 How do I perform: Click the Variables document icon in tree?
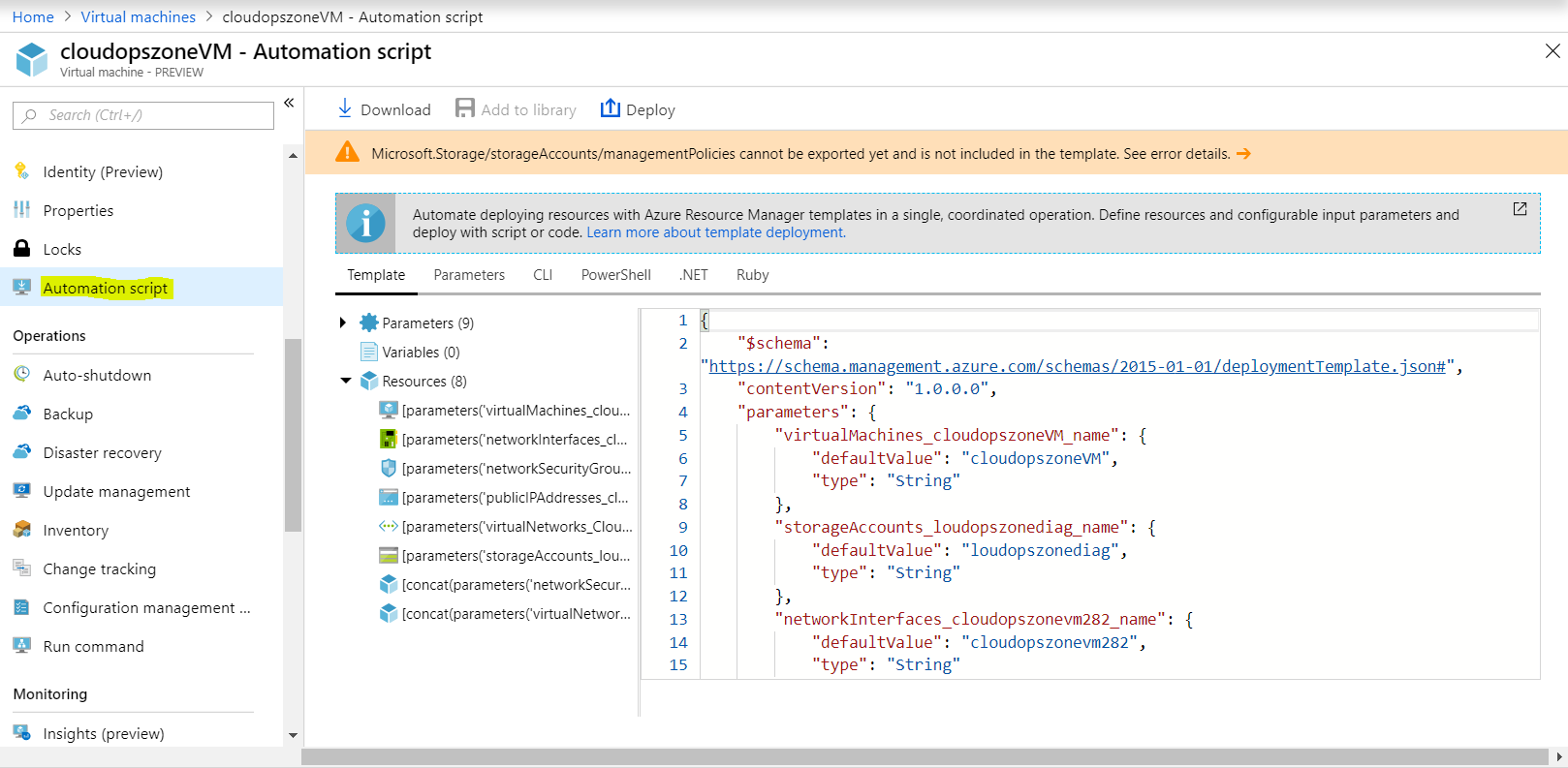pyautogui.click(x=368, y=352)
